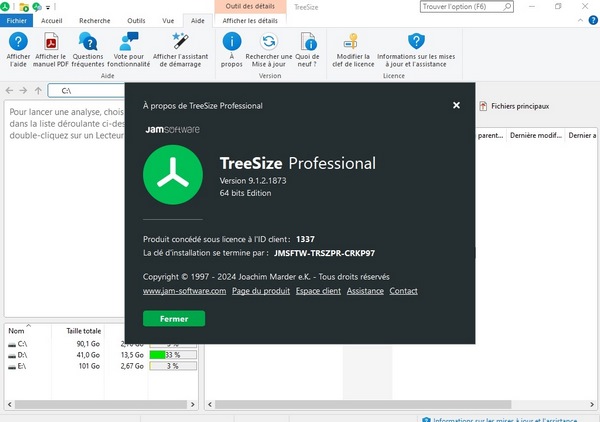This screenshot has height=422, width=600.
Task: Click the up one level arrow
Action: (38, 91)
